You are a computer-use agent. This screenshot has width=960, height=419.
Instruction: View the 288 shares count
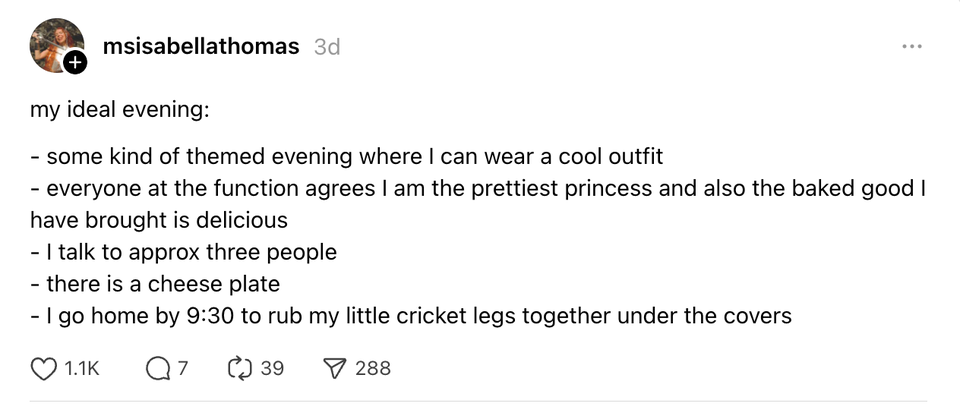click(x=373, y=369)
